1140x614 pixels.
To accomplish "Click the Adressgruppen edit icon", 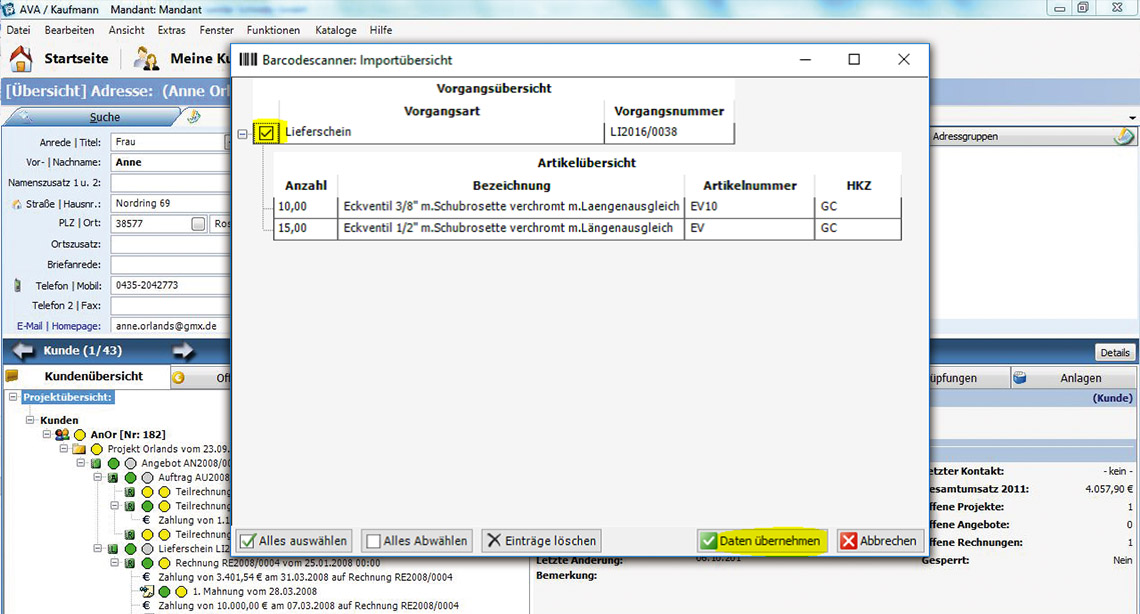I will pos(1125,136).
